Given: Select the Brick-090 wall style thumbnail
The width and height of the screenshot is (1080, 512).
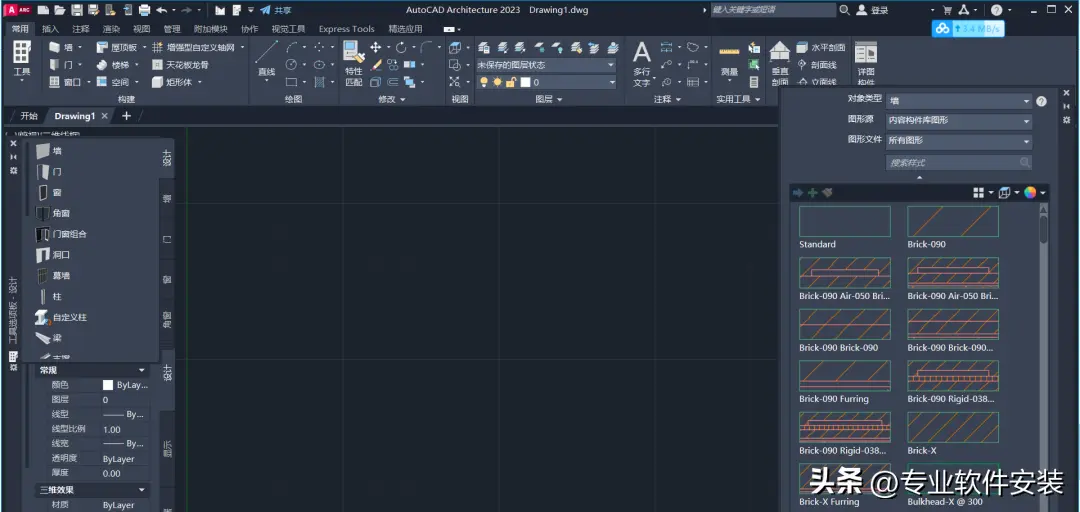Looking at the screenshot, I should [x=953, y=221].
